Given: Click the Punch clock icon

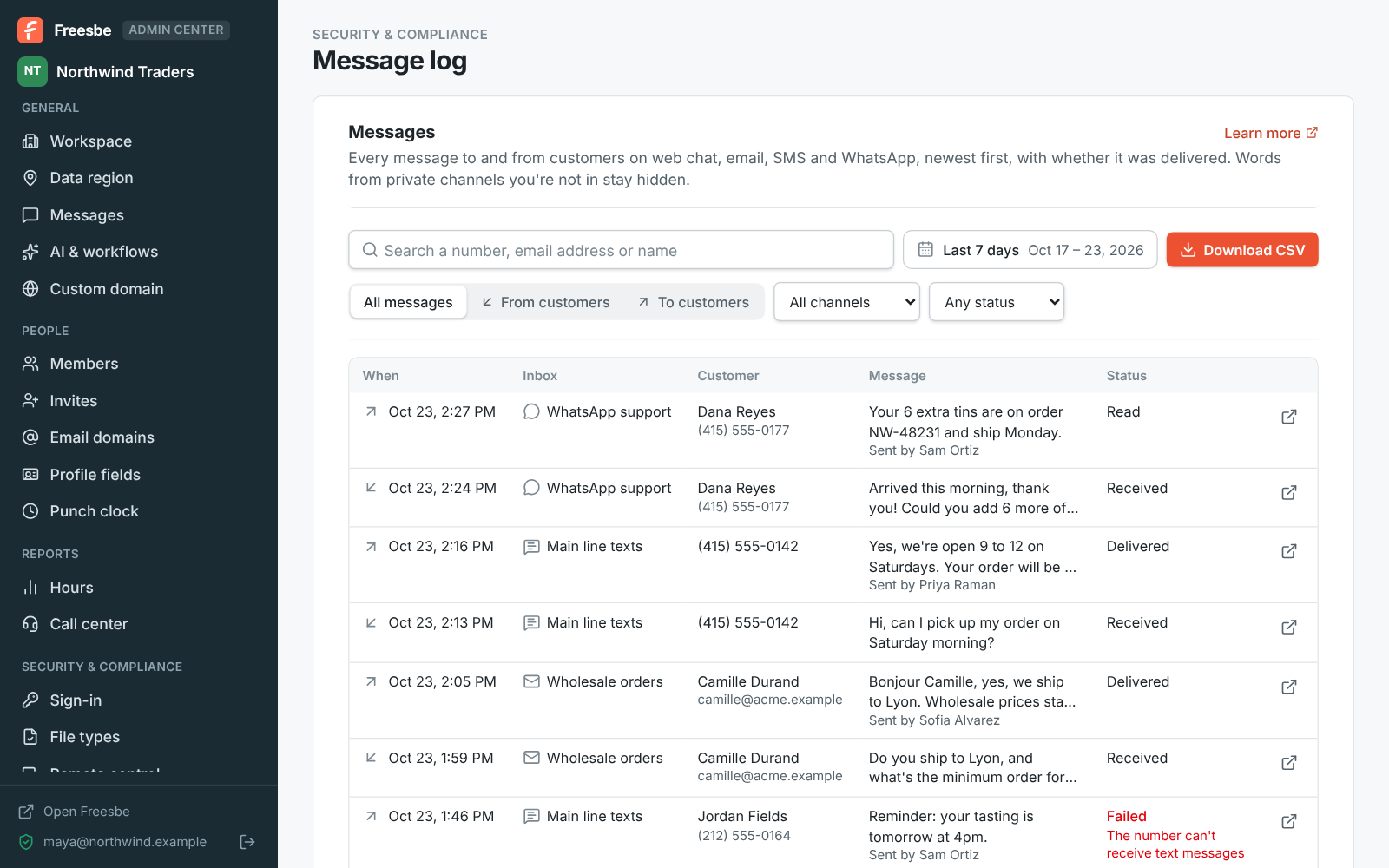Looking at the screenshot, I should pyautogui.click(x=30, y=511).
